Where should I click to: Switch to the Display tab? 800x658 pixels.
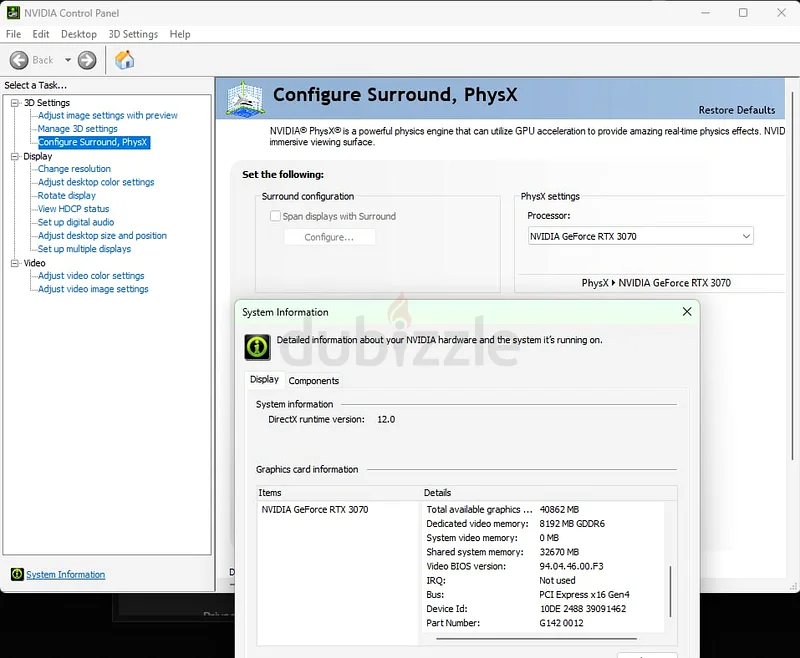264,379
